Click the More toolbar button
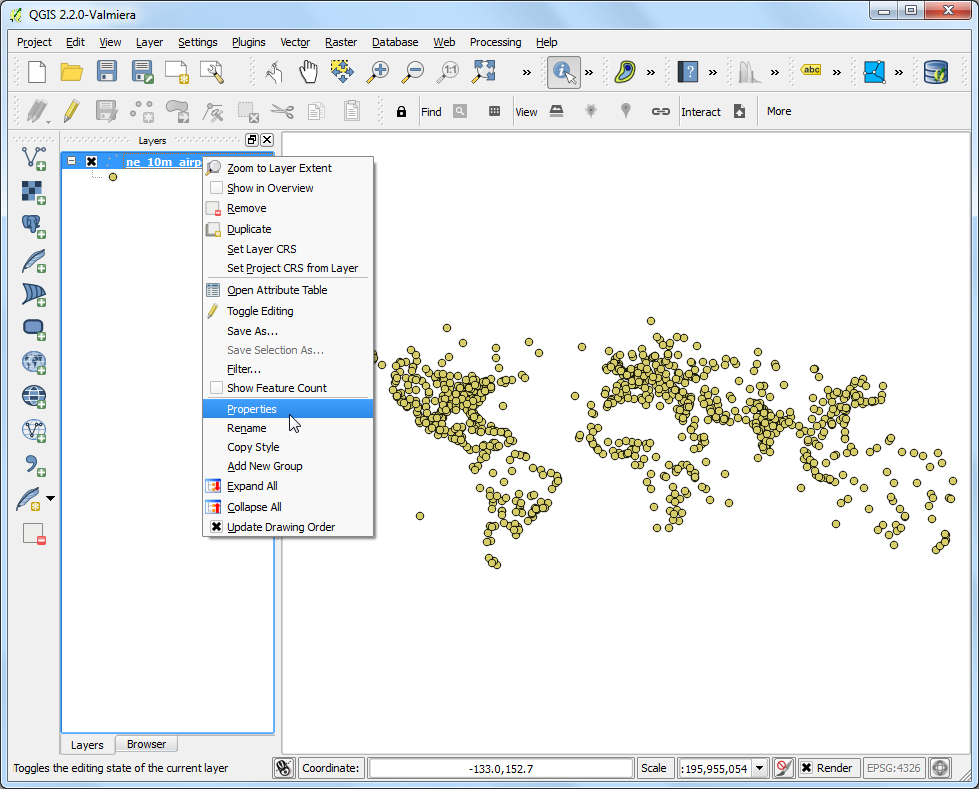The width and height of the screenshot is (979, 789). coord(779,111)
